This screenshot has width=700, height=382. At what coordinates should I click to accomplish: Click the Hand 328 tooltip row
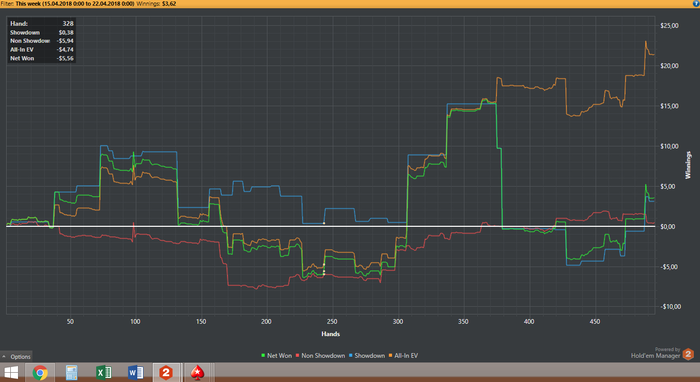[x=42, y=24]
